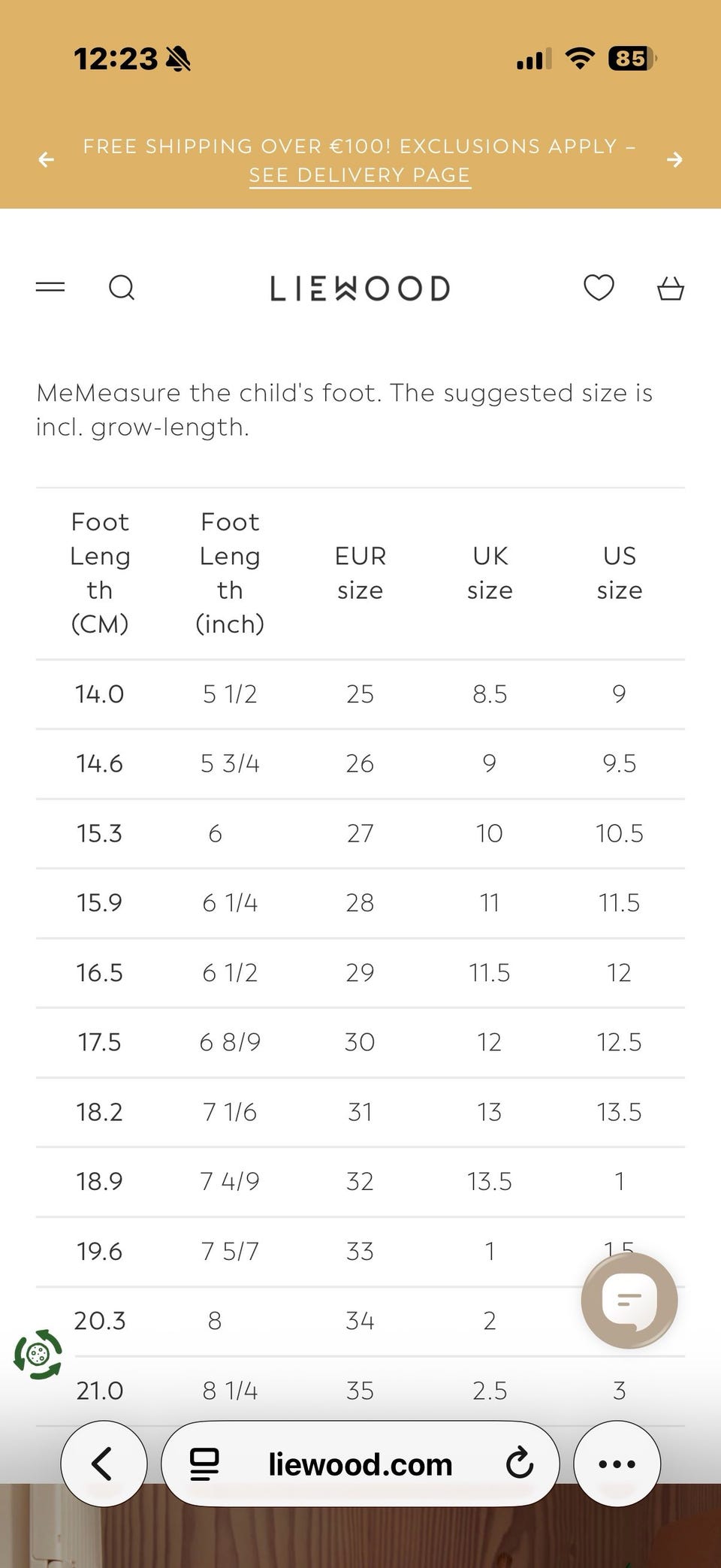Tap the search magnifier icon
The image size is (721, 1568).
(x=122, y=287)
